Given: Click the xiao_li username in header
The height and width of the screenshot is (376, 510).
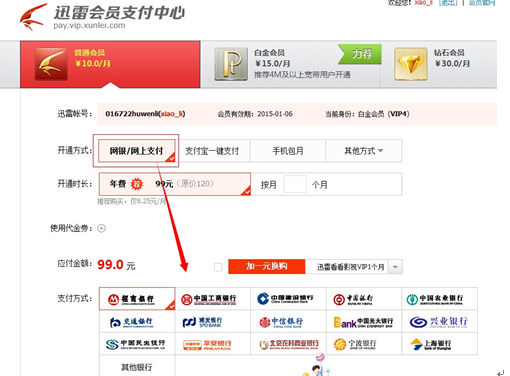Looking at the screenshot, I should (x=423, y=3).
